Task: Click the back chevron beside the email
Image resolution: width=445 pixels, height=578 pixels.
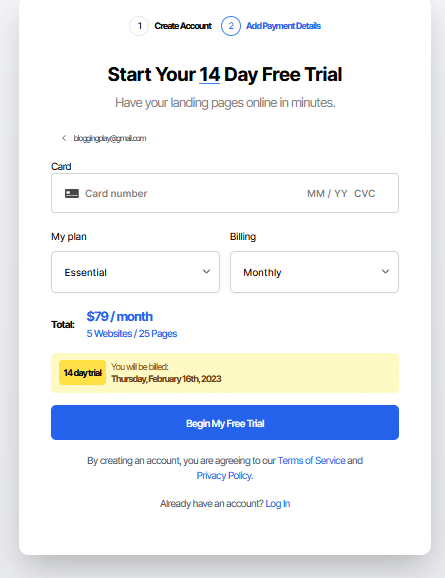Action: (x=64, y=138)
